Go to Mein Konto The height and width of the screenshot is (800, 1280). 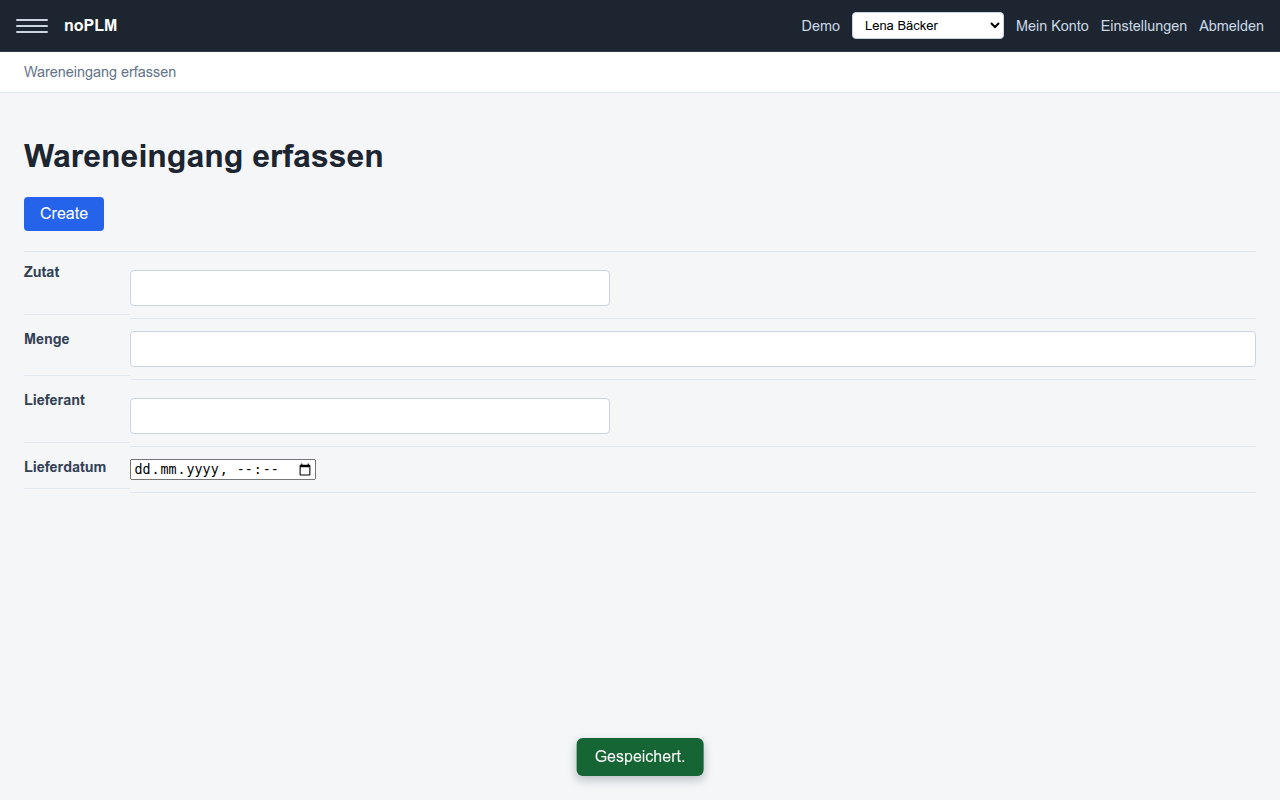[1052, 26]
